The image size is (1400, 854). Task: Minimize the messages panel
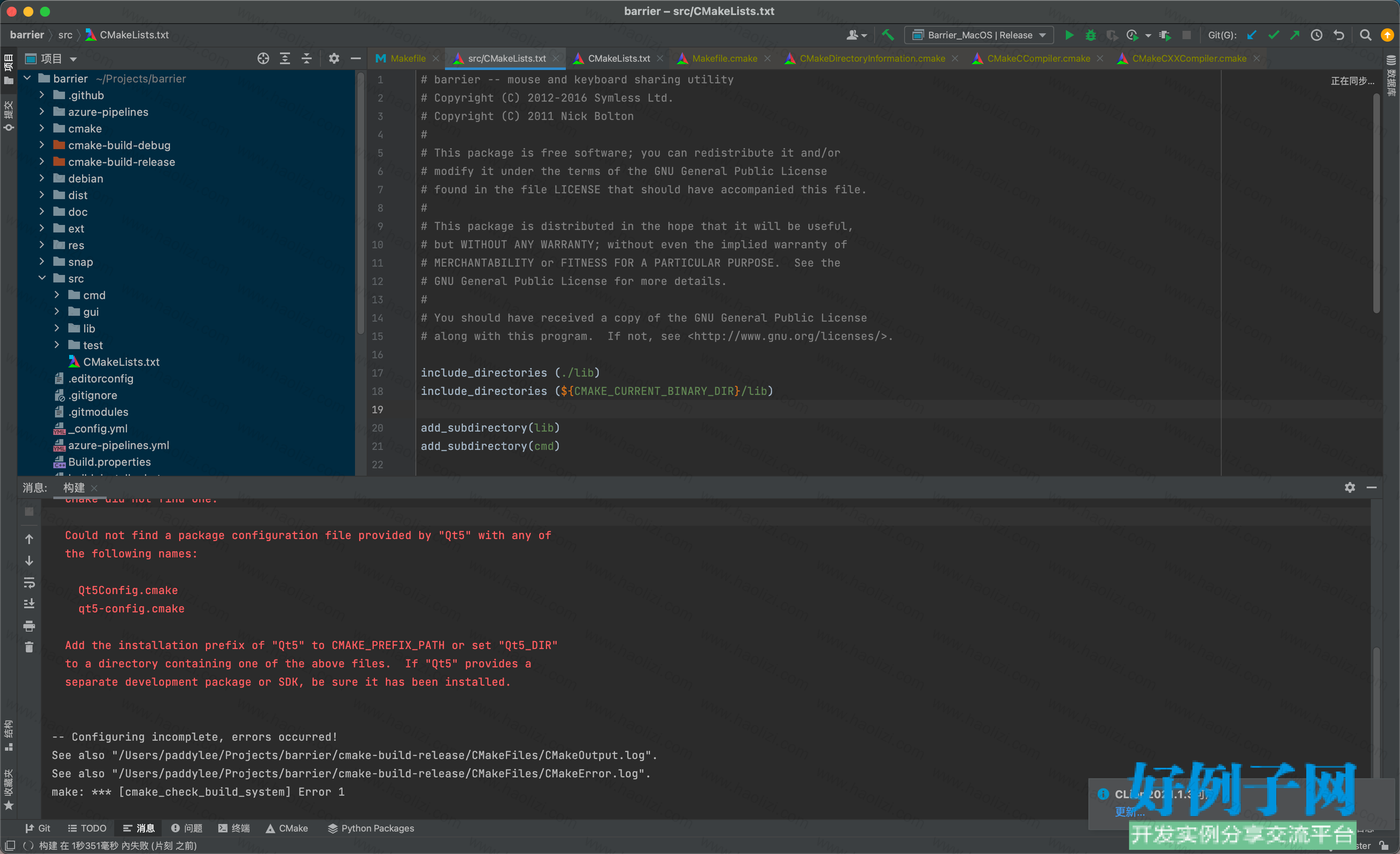[1372, 487]
